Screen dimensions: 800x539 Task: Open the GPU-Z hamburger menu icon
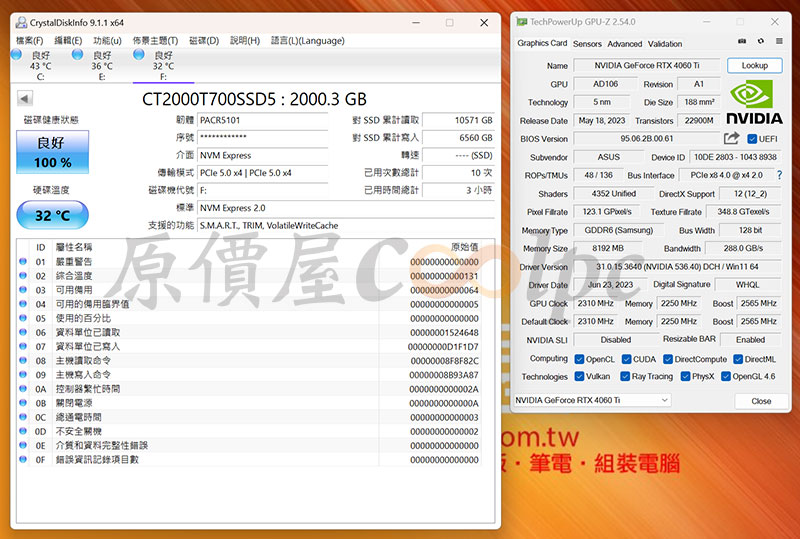(777, 42)
